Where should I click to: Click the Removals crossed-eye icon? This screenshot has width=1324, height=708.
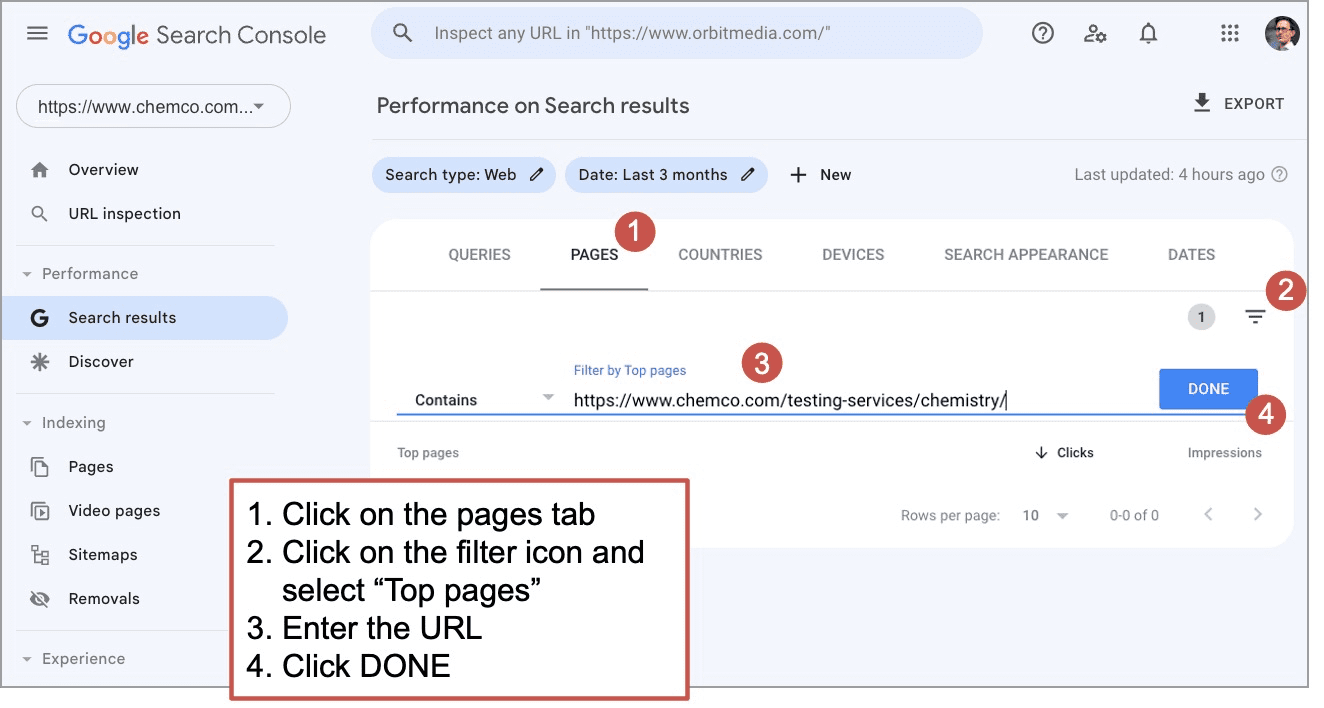40,599
